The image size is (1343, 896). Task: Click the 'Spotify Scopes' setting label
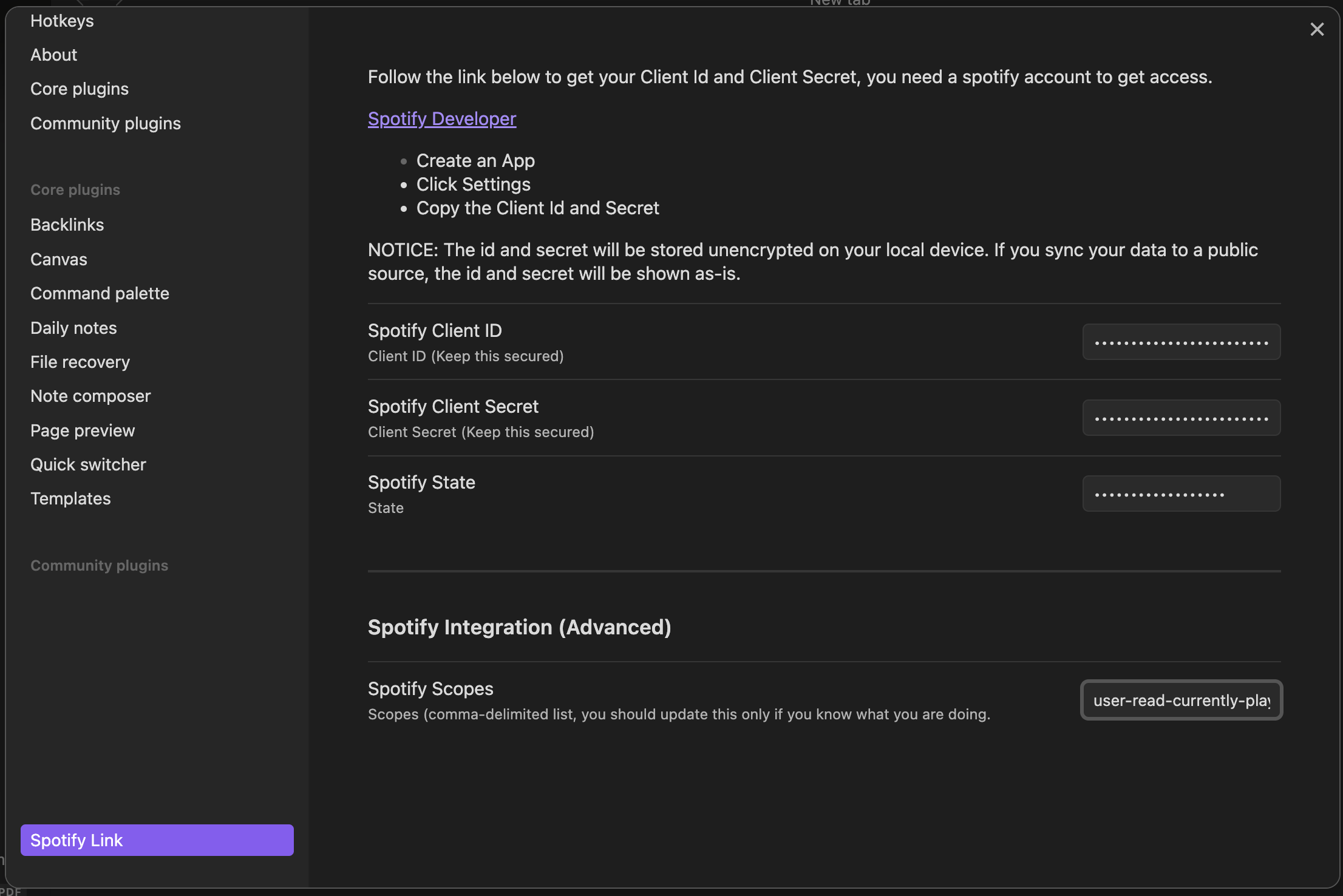pyautogui.click(x=430, y=688)
